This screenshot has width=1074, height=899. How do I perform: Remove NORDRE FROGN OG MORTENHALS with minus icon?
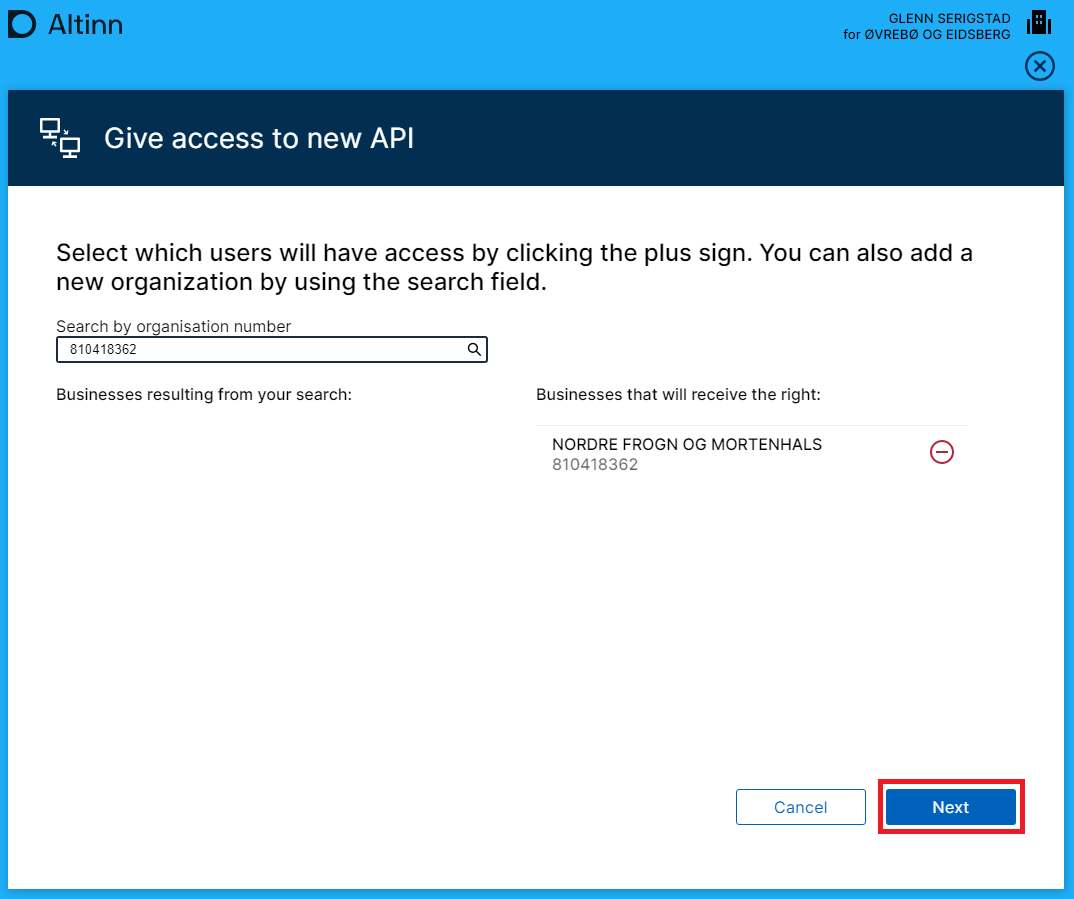tap(942, 452)
